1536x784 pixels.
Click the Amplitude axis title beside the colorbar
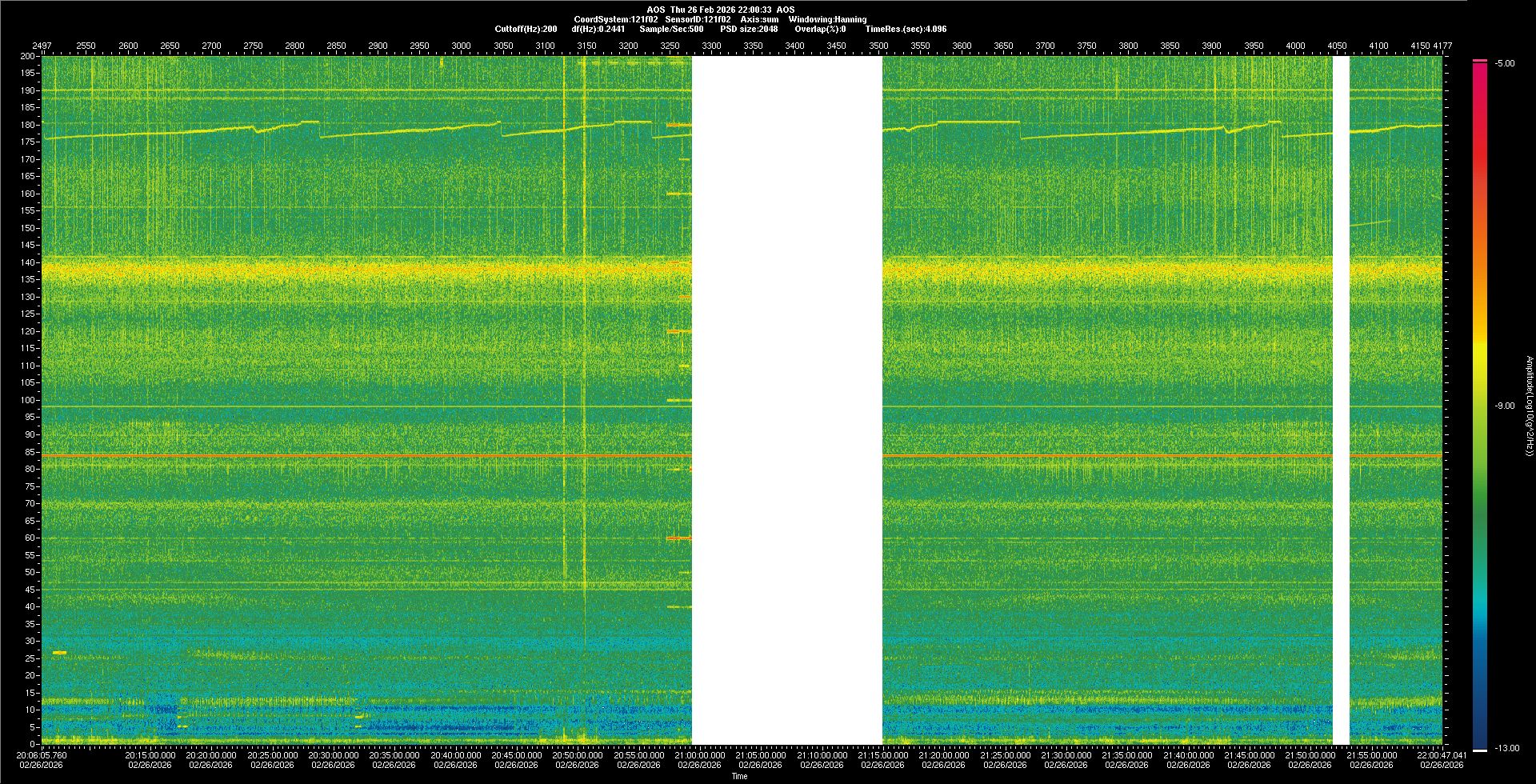[1528, 406]
